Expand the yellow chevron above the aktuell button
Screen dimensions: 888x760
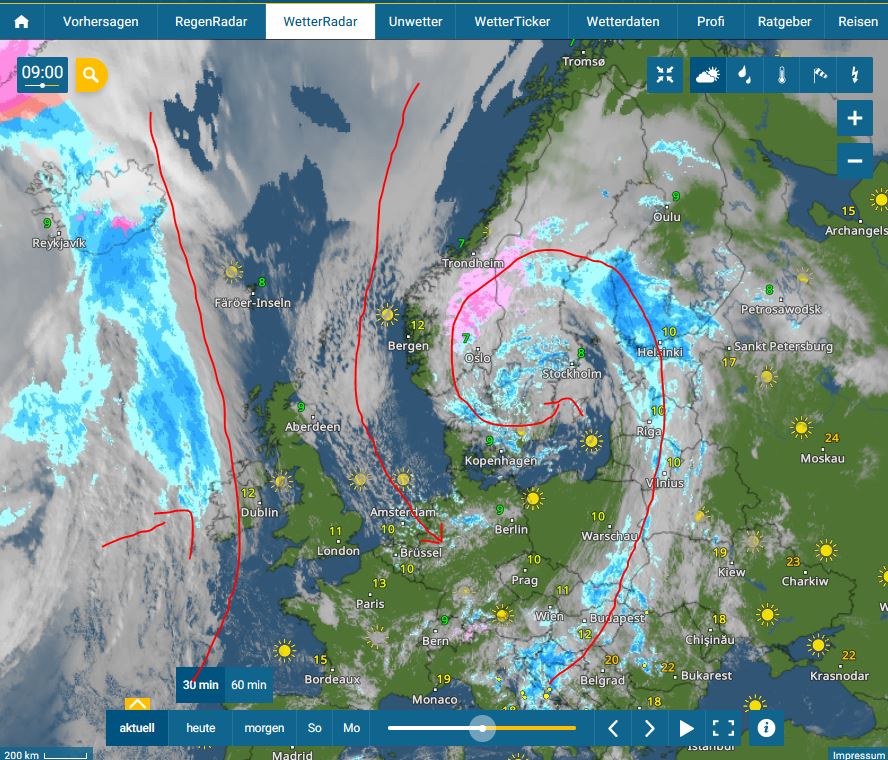(x=137, y=704)
